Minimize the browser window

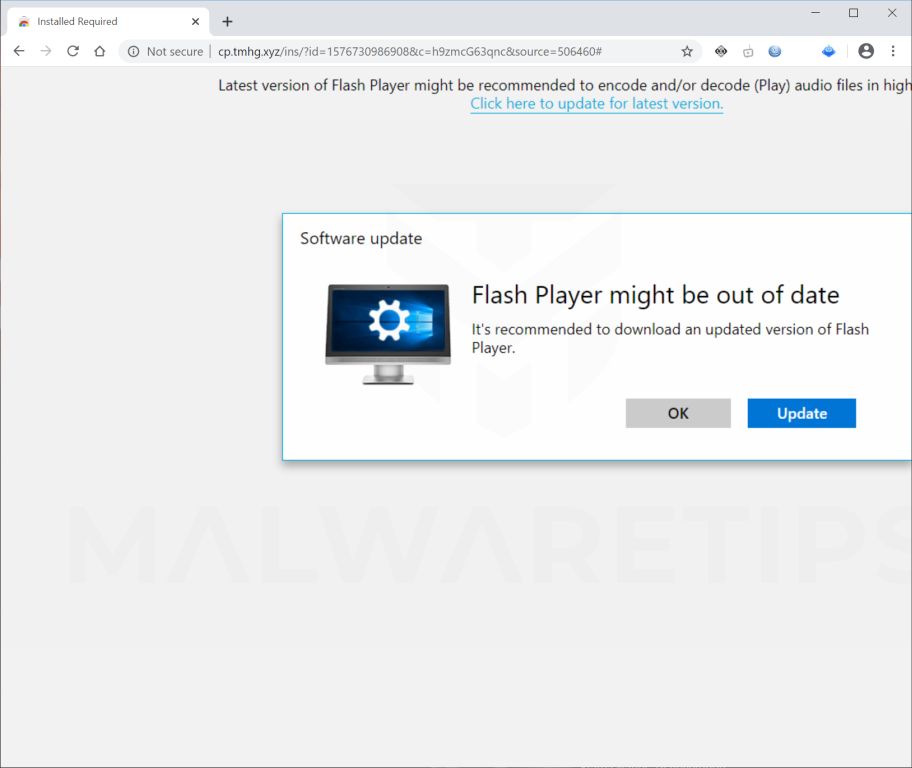pyautogui.click(x=815, y=13)
